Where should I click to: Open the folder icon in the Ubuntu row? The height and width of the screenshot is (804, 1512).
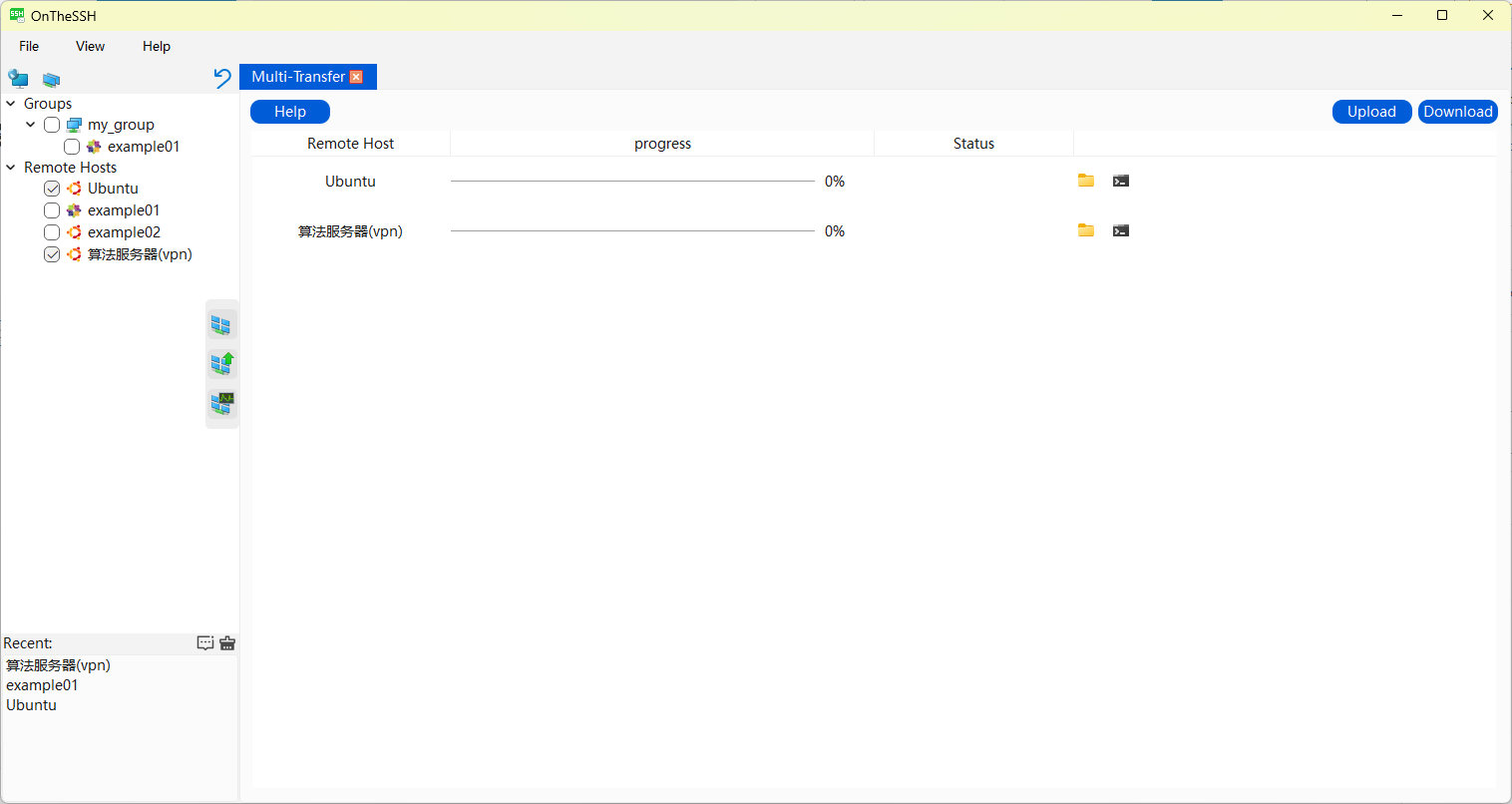click(x=1086, y=181)
